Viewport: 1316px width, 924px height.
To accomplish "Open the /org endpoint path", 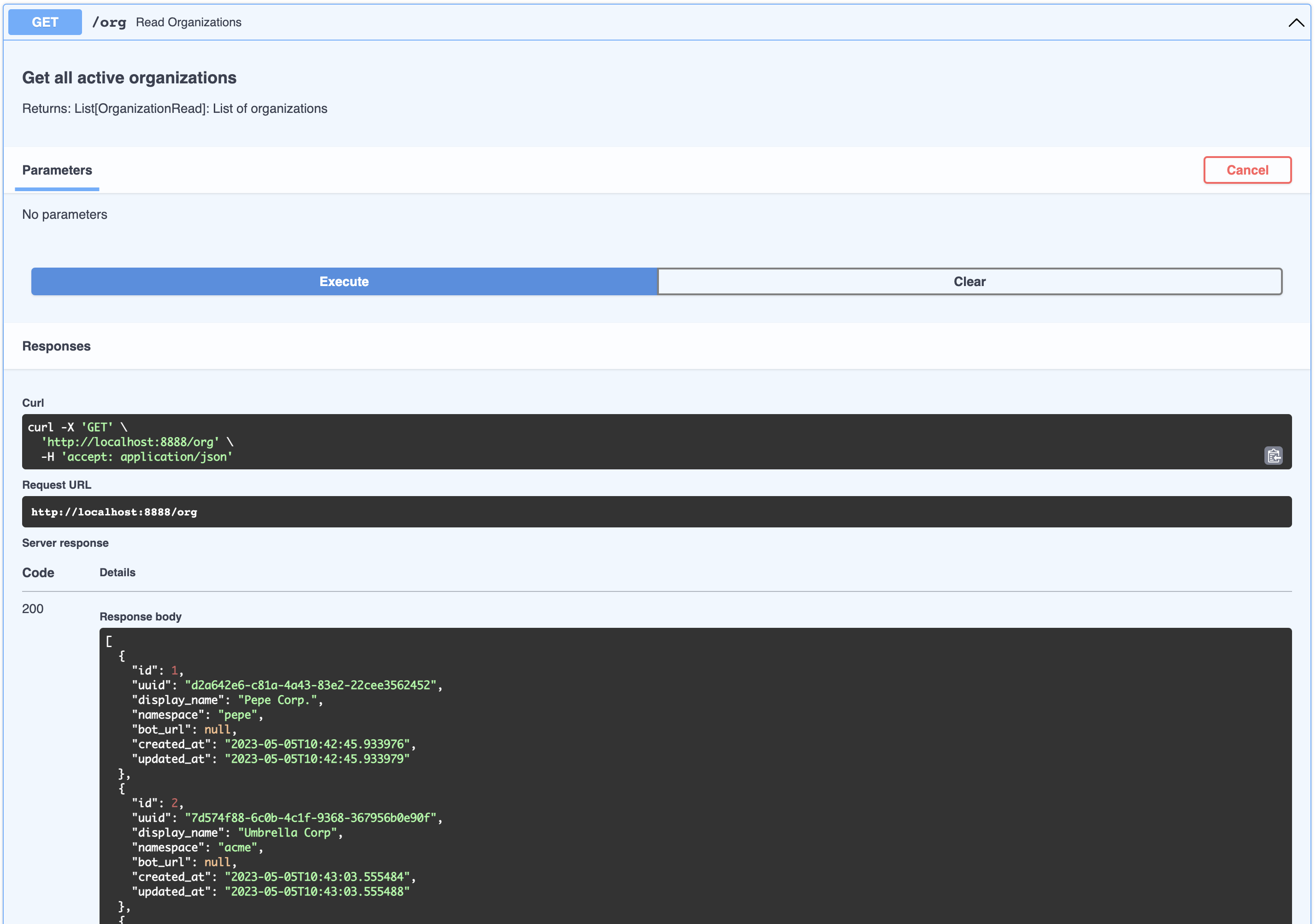I will (109, 23).
